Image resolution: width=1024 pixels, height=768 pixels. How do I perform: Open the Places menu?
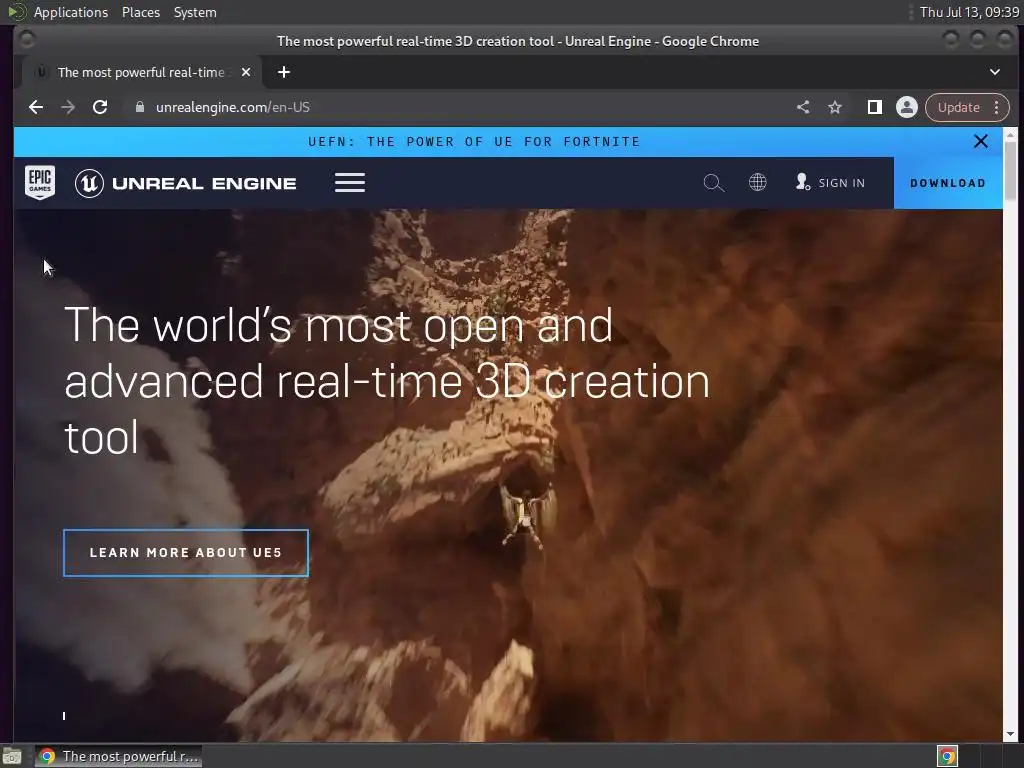[141, 12]
